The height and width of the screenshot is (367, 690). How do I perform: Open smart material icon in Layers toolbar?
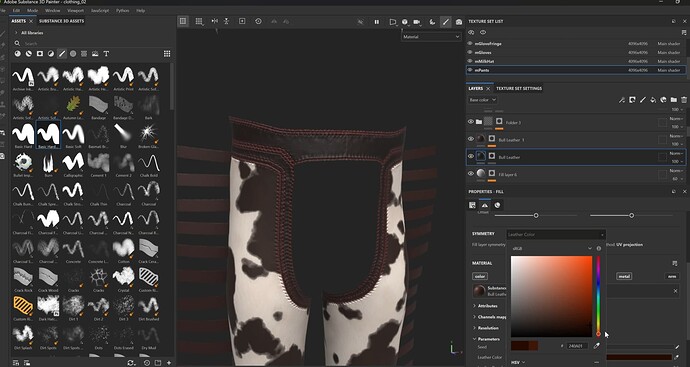[x=663, y=100]
